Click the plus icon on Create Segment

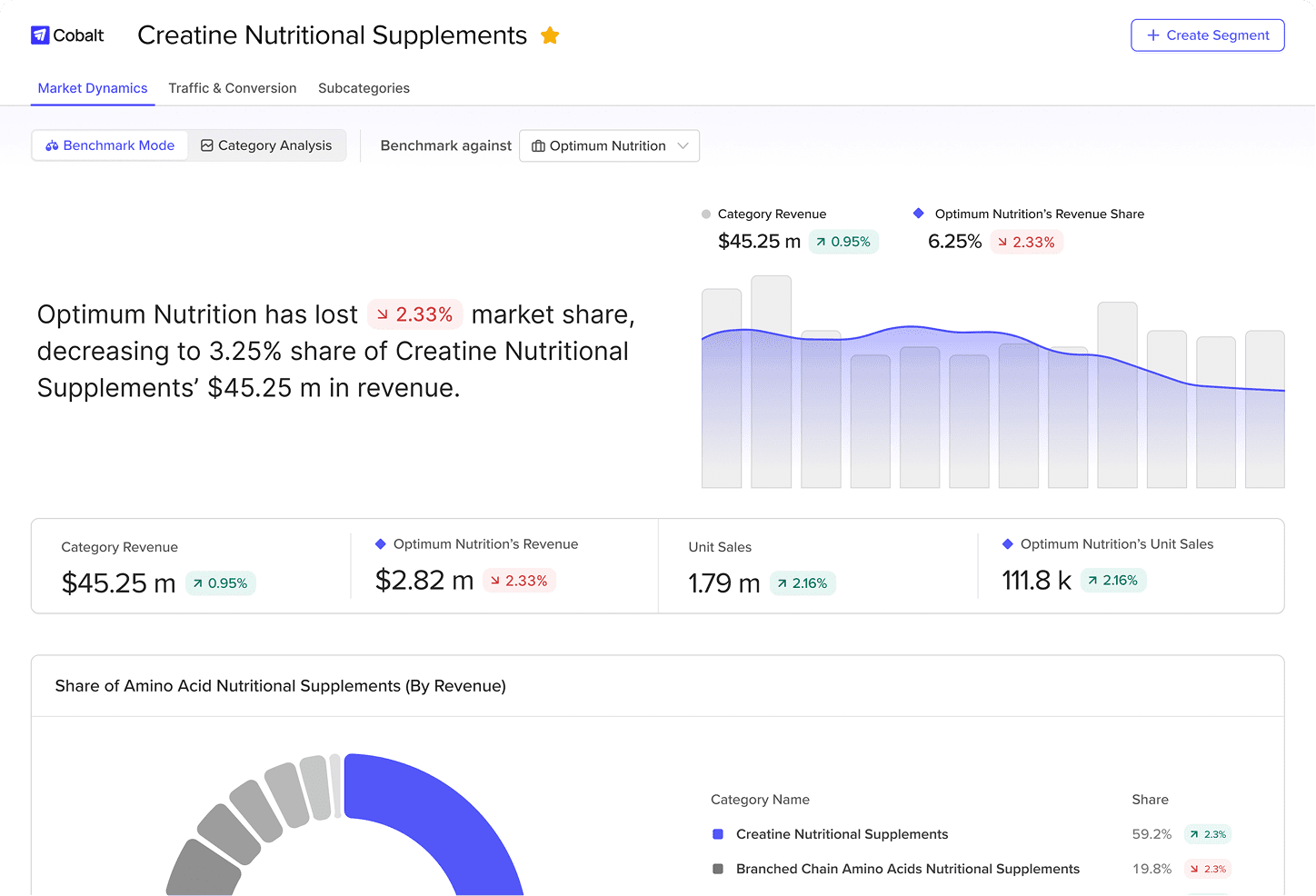click(1152, 35)
